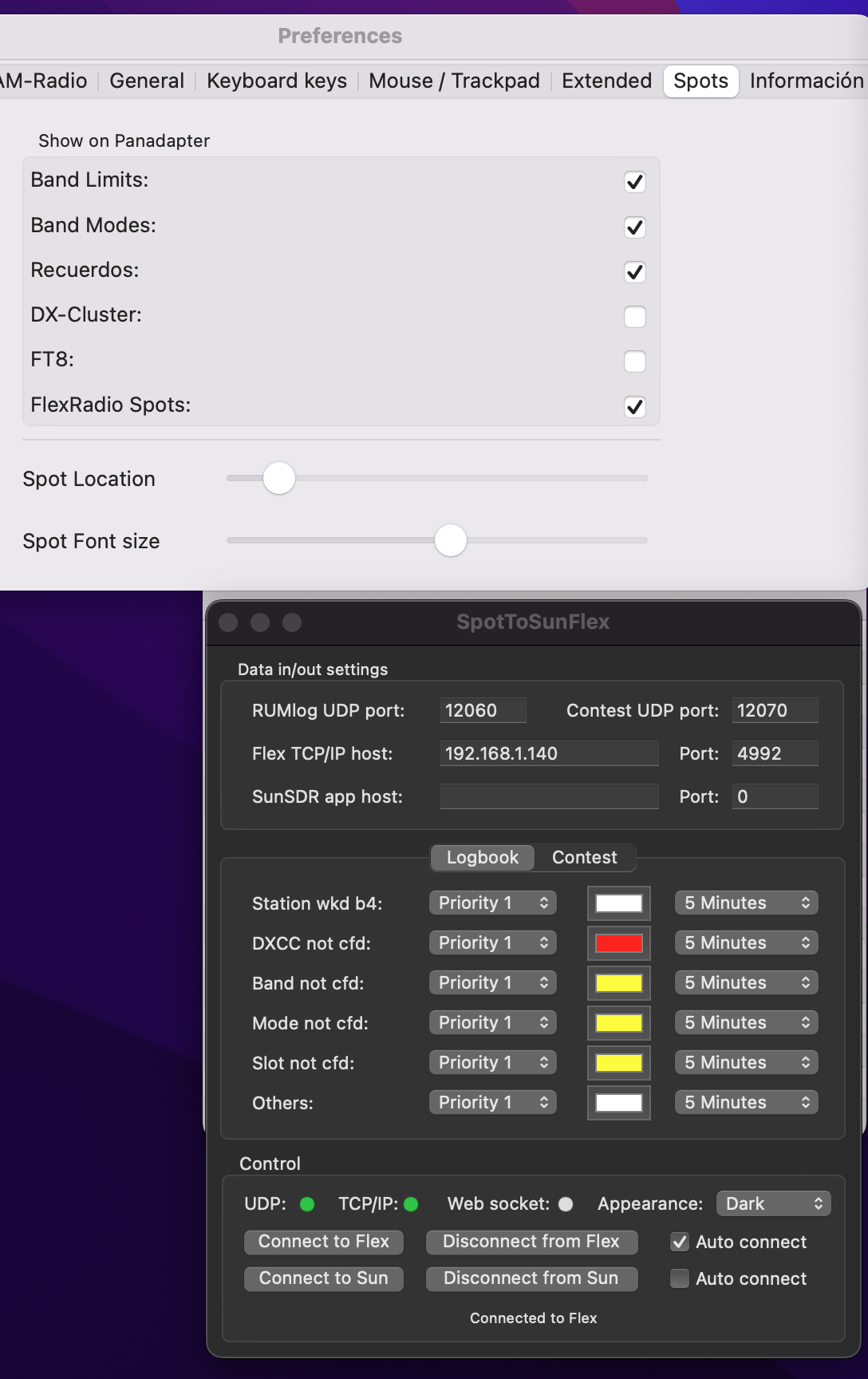Click the Flex TCP/IP host field

[549, 753]
